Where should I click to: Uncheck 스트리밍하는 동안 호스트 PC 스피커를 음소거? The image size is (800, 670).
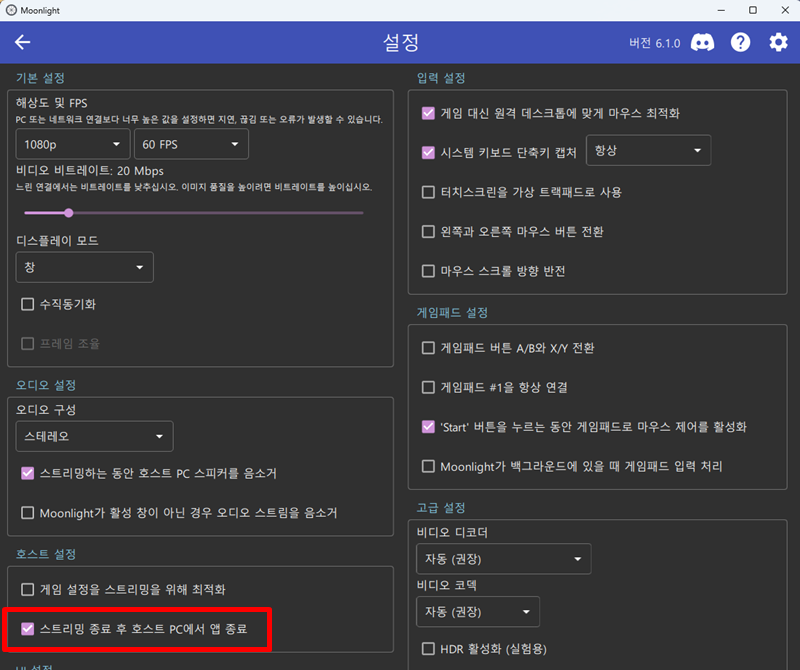28,474
